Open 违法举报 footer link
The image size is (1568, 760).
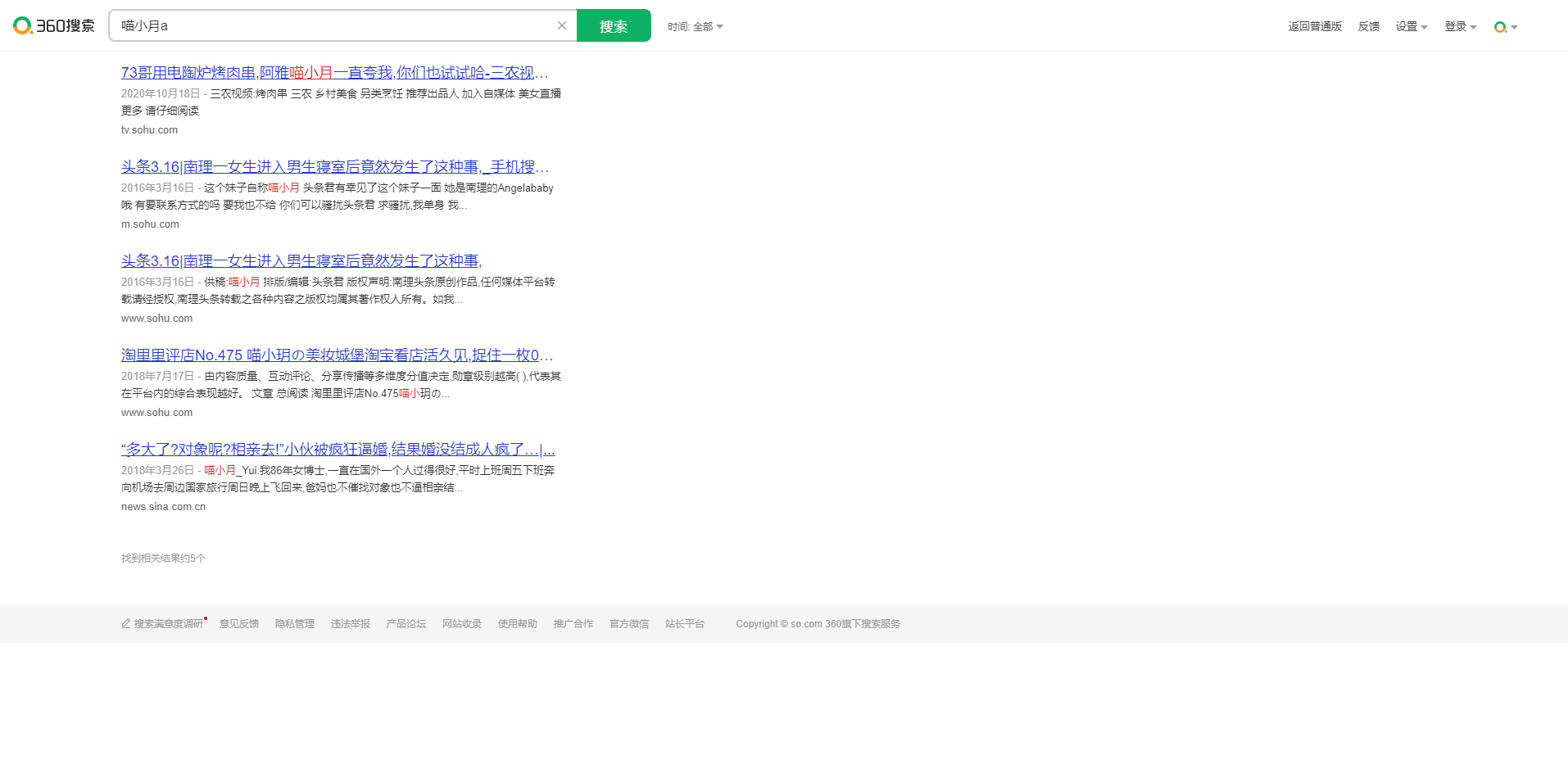[x=351, y=624]
